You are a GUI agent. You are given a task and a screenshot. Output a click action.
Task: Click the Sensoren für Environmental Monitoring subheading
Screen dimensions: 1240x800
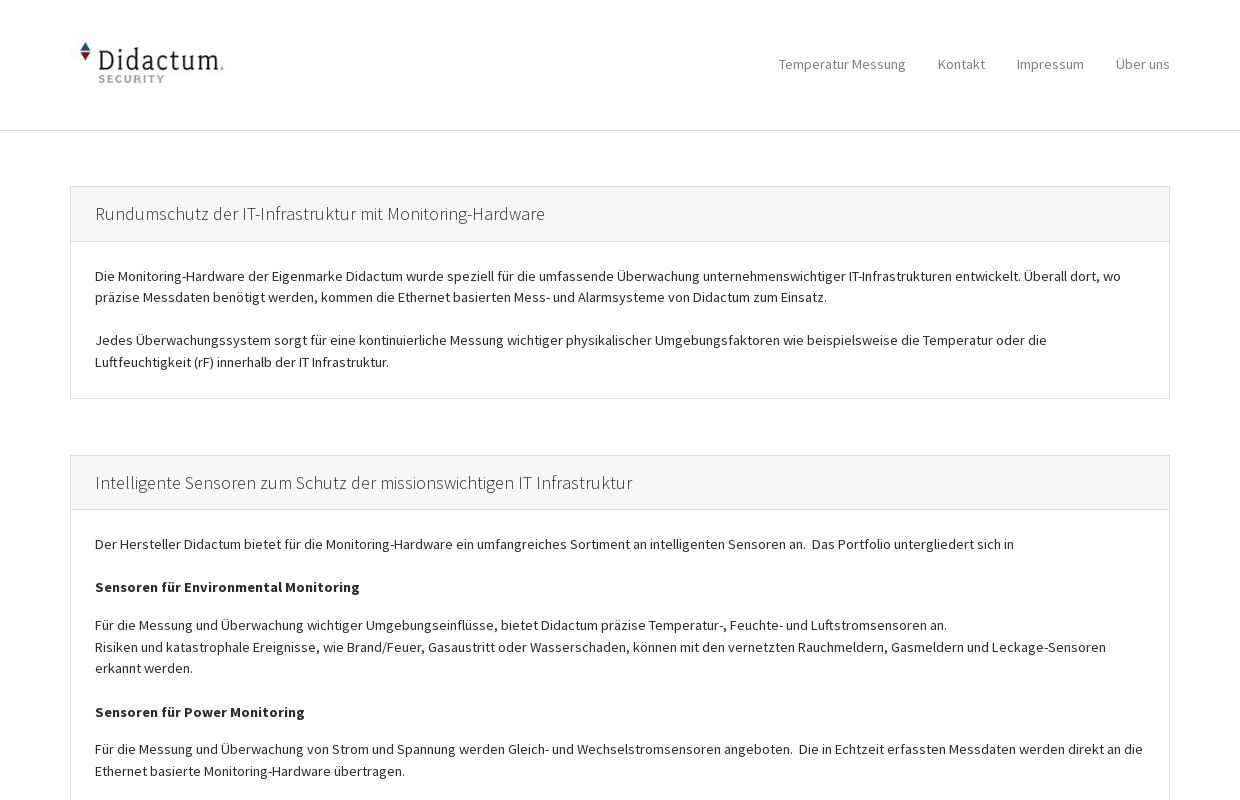pyautogui.click(x=227, y=587)
